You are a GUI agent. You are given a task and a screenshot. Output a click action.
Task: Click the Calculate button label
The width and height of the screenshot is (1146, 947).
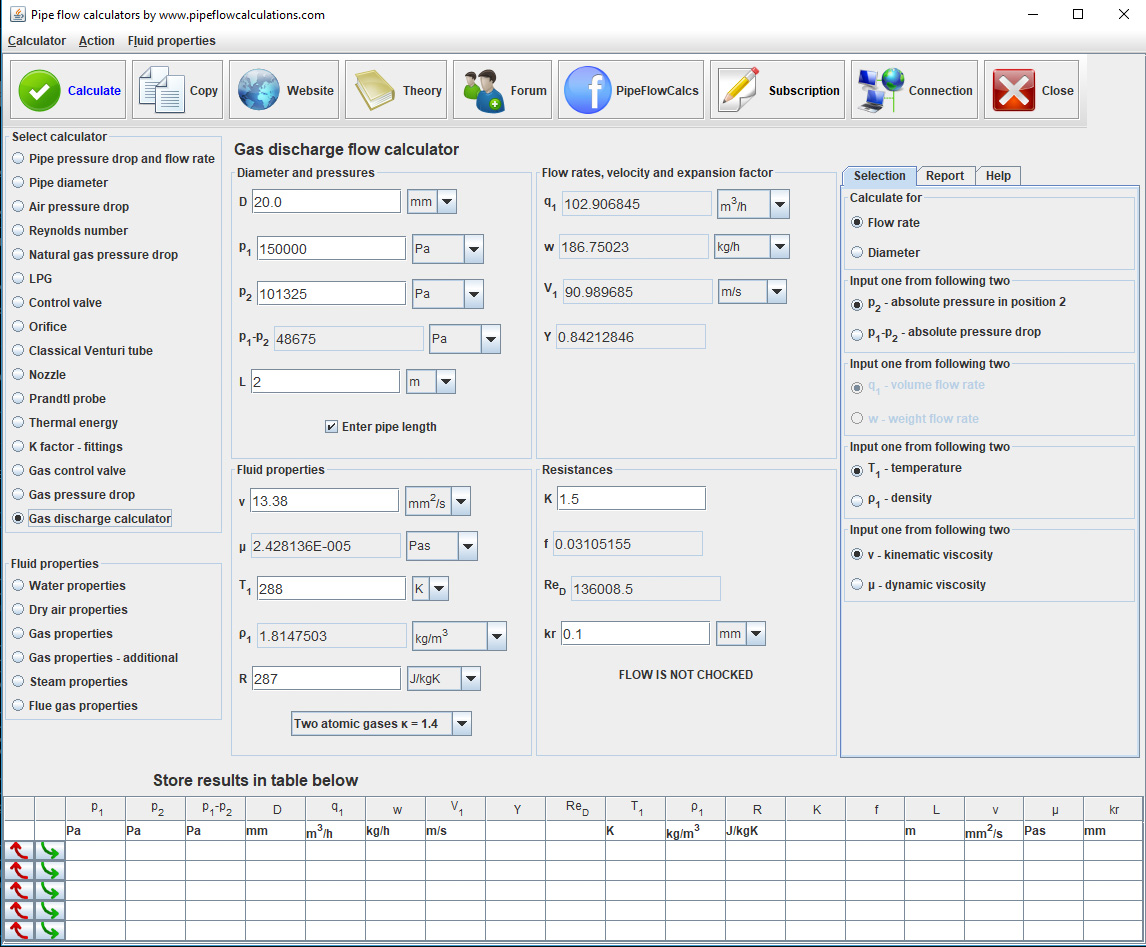coord(94,91)
